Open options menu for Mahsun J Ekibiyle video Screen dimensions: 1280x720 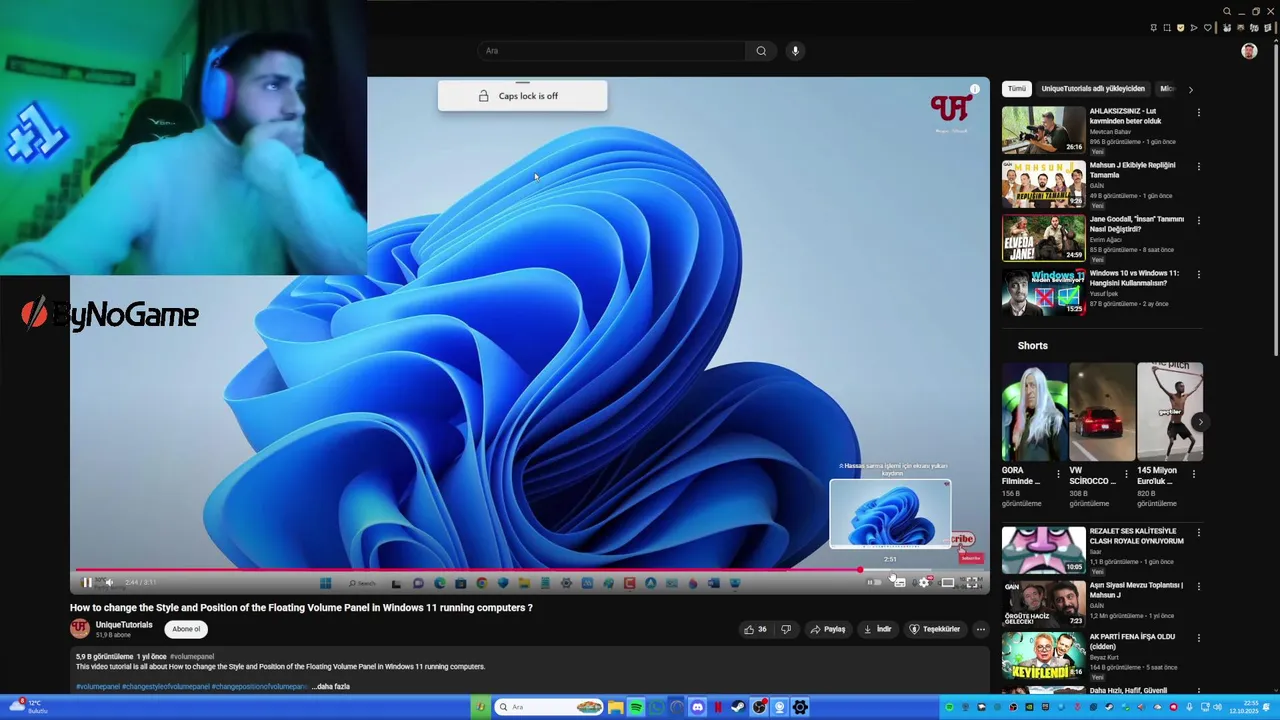[x=1198, y=166]
